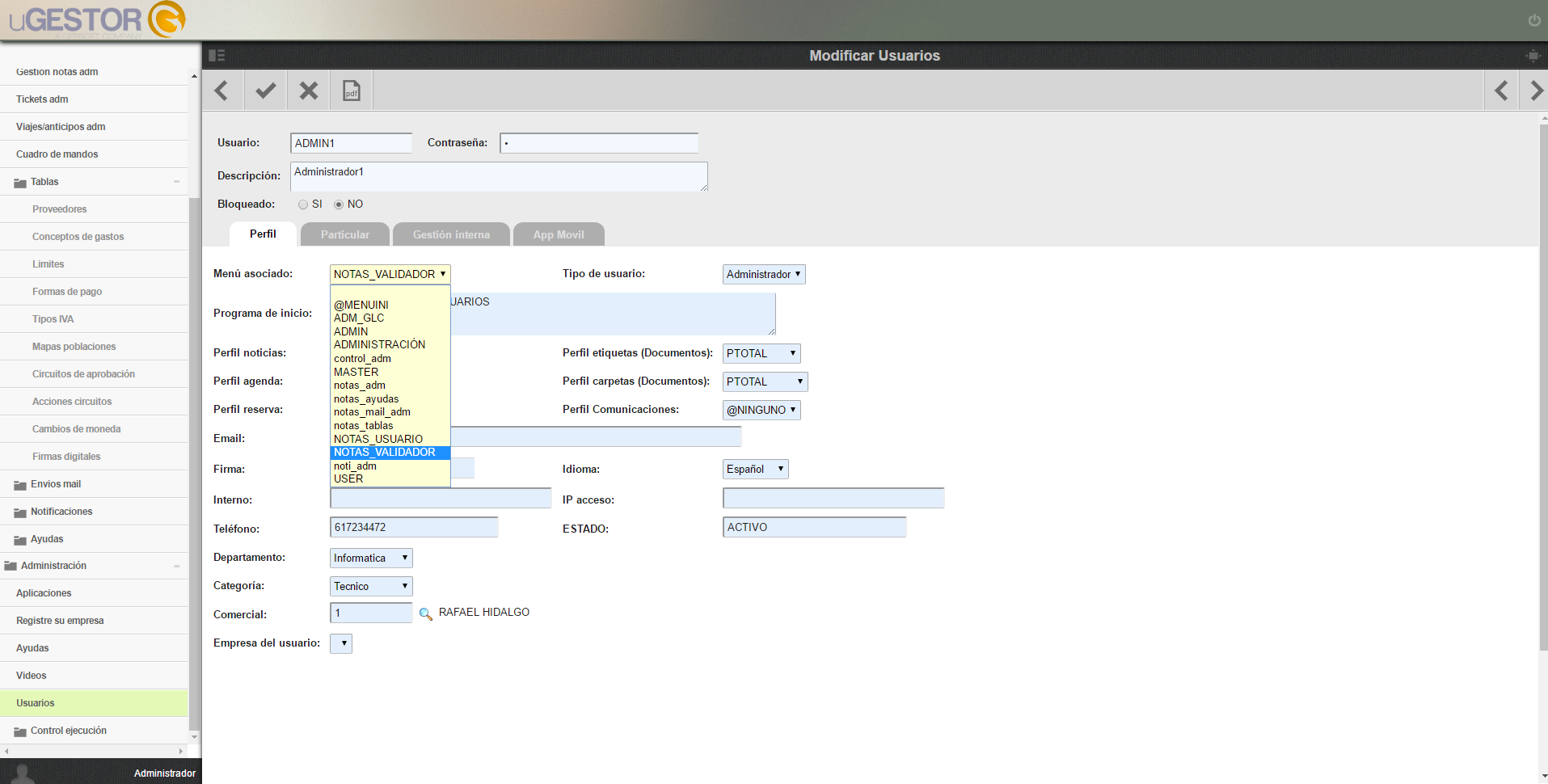This screenshot has height=784, width=1548.
Task: Open the Tipo de usuario dropdown
Action: [x=764, y=274]
